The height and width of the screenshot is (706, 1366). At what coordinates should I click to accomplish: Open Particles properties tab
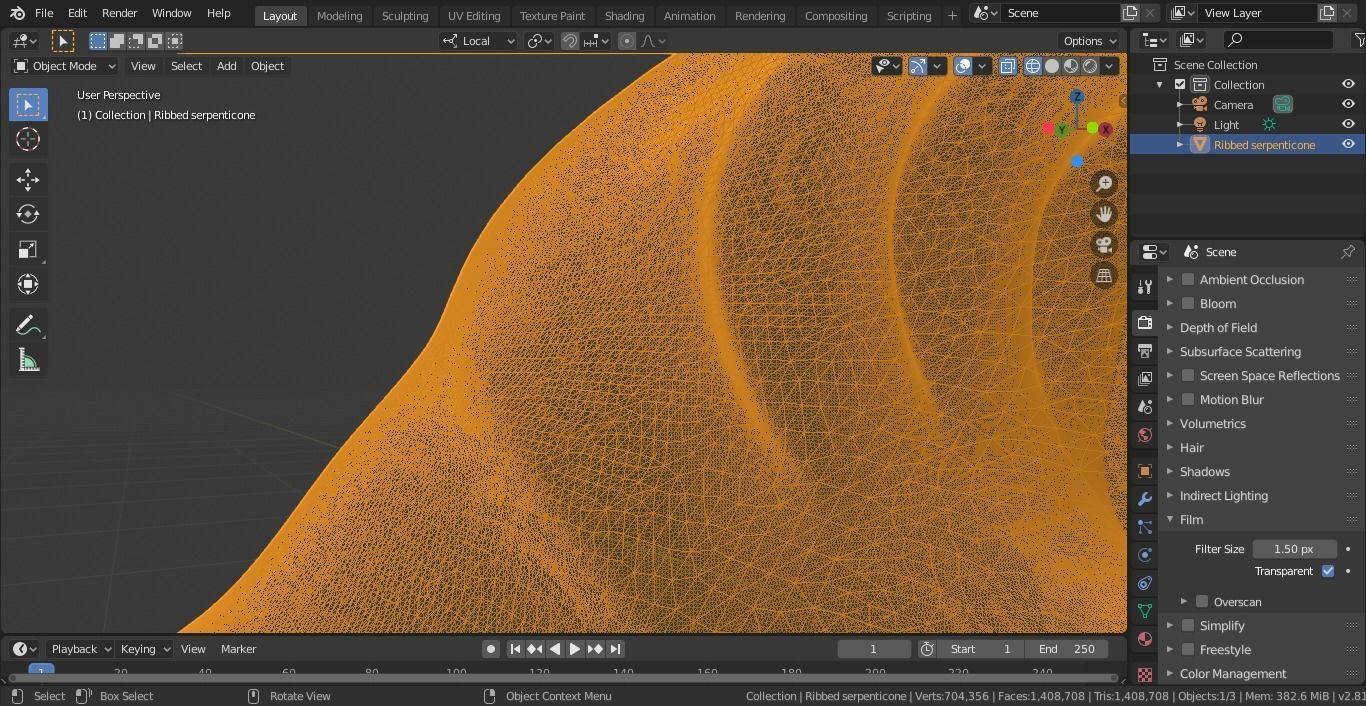[1145, 526]
